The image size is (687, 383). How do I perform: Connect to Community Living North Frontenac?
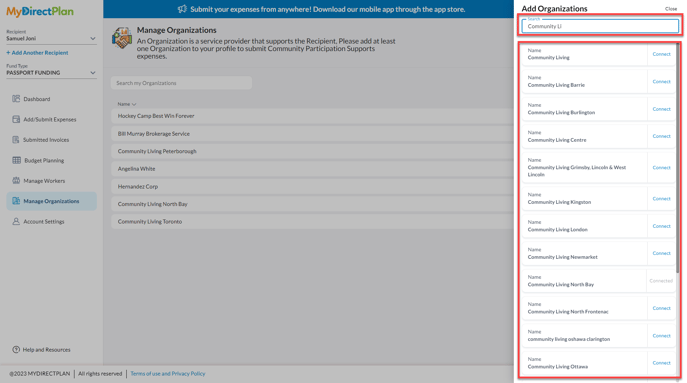(661, 309)
